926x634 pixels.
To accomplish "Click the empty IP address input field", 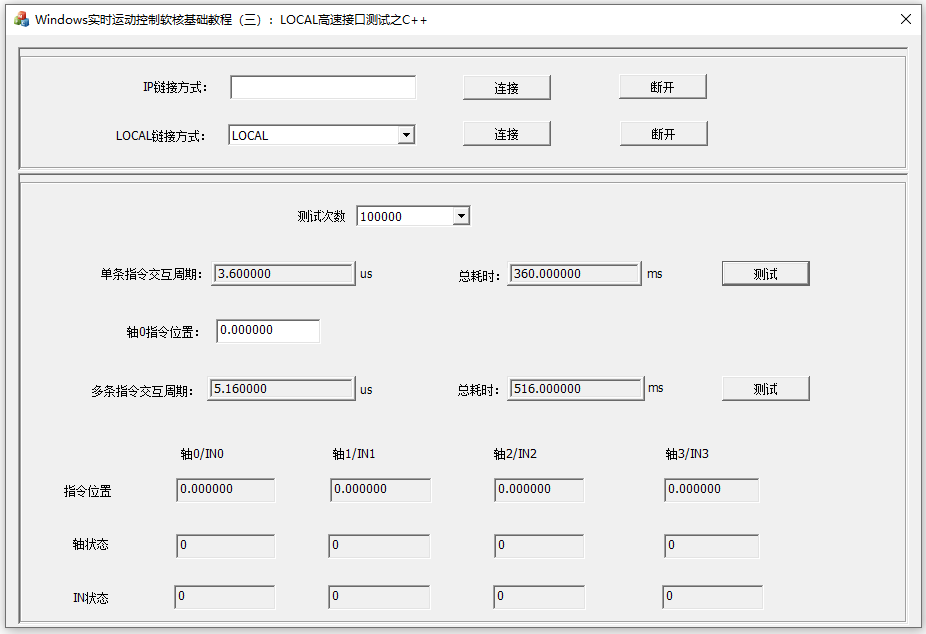I will [x=322, y=87].
